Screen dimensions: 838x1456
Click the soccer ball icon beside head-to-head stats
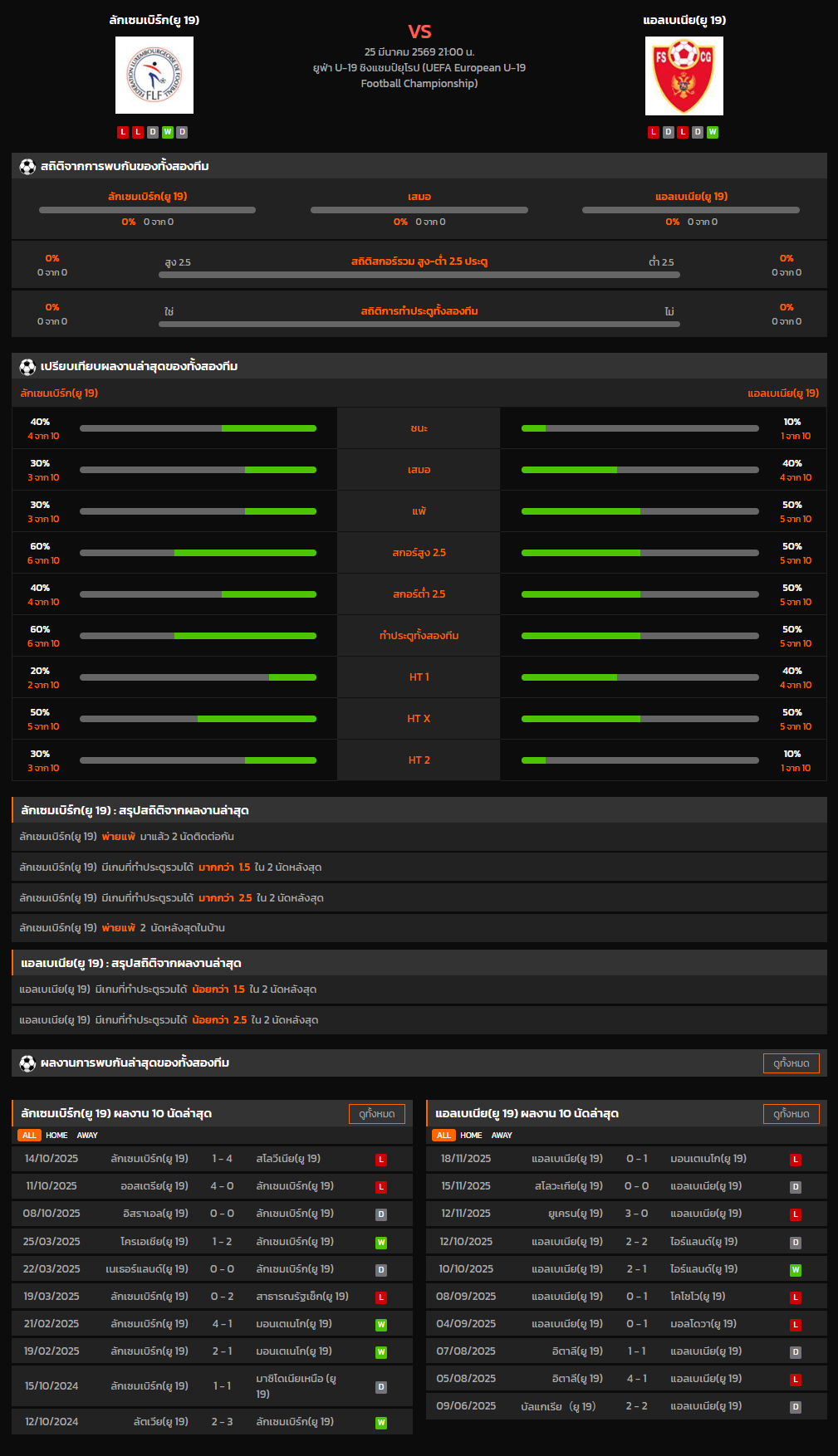coord(27,167)
